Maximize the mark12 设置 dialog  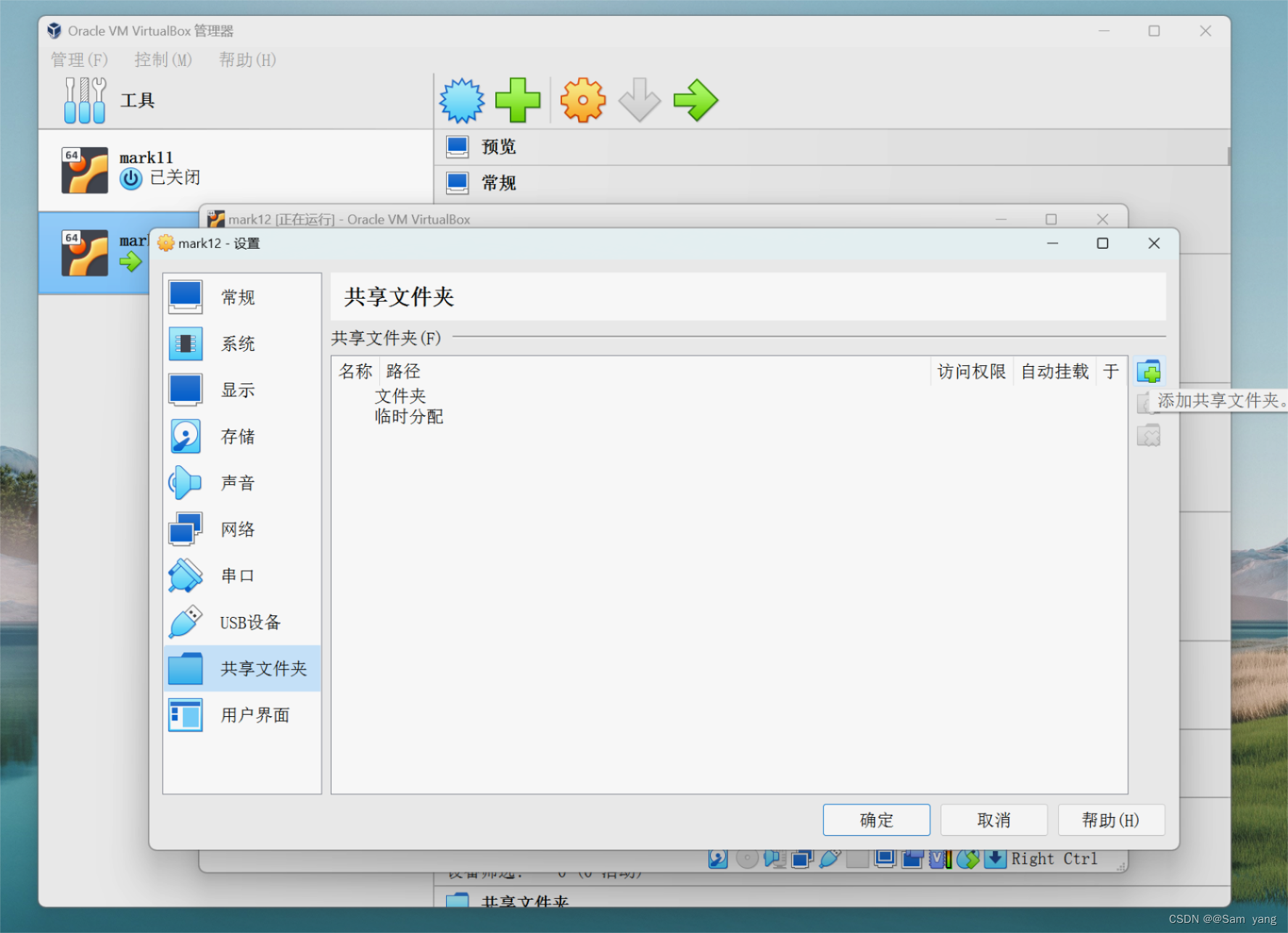click(x=1102, y=244)
